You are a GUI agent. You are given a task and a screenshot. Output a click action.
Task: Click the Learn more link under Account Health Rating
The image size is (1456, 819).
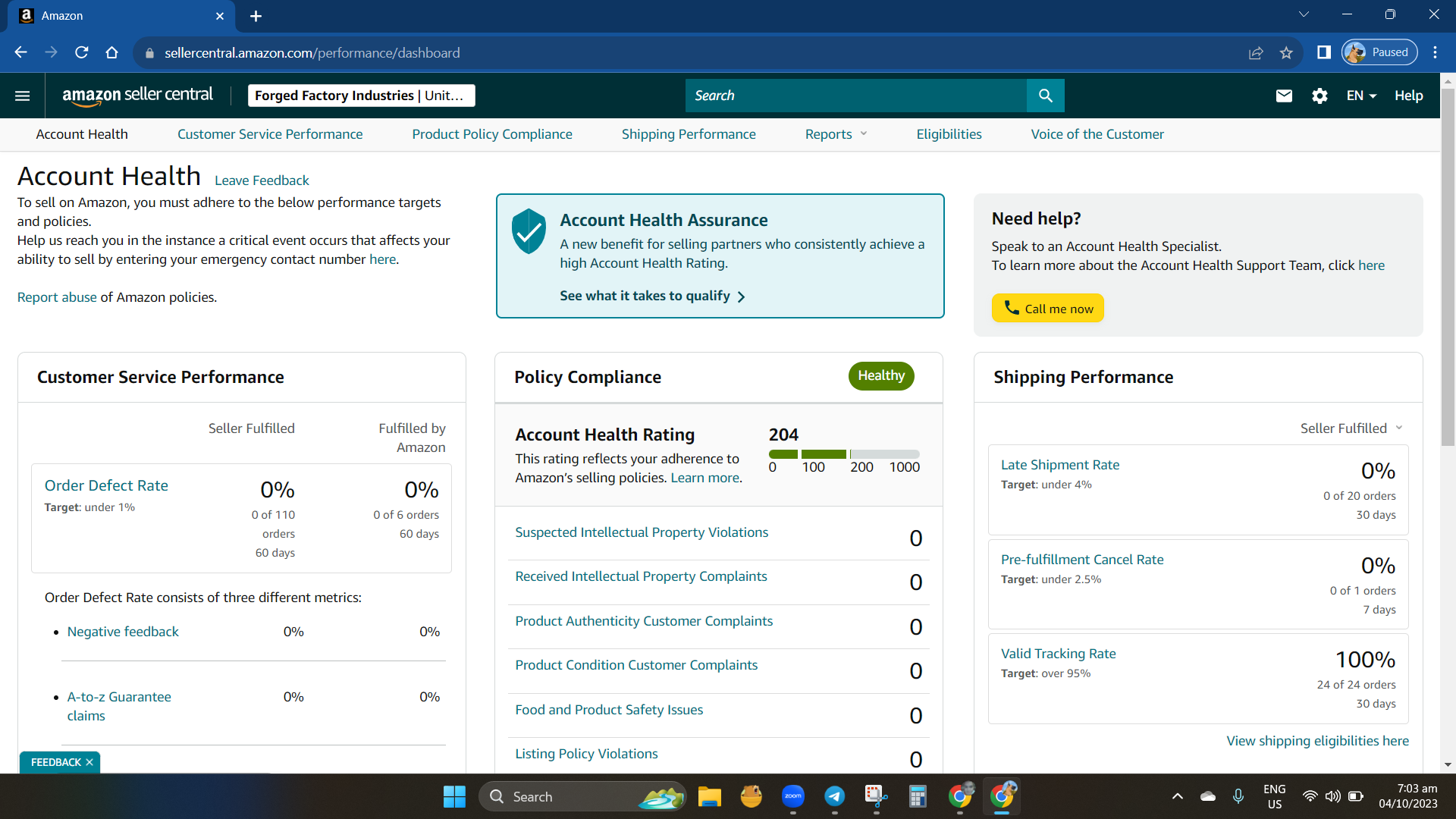(704, 478)
